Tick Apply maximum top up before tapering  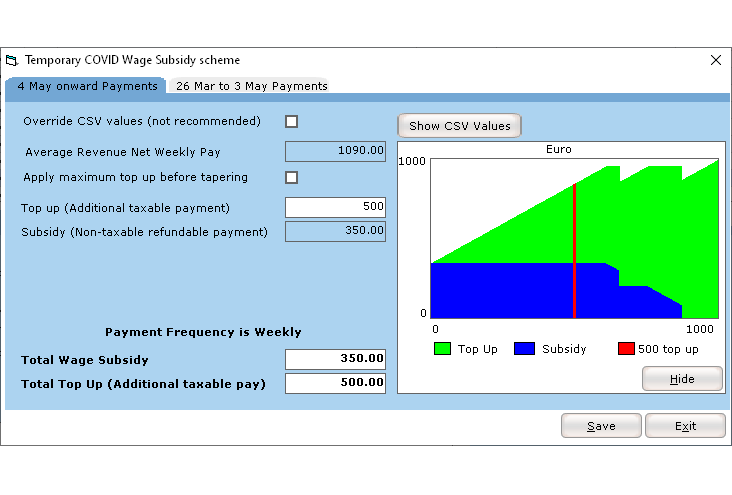coord(292,178)
